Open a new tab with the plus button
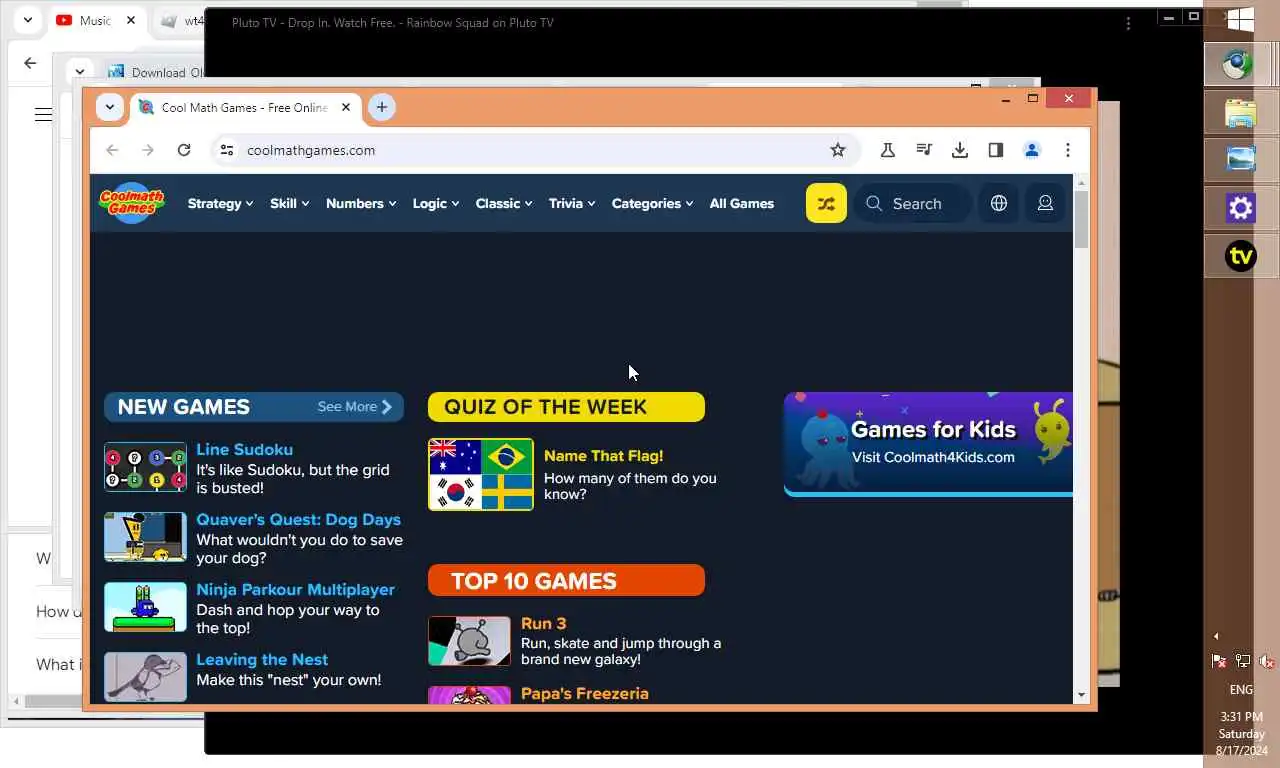Viewport: 1280px width, 768px height. (x=381, y=107)
